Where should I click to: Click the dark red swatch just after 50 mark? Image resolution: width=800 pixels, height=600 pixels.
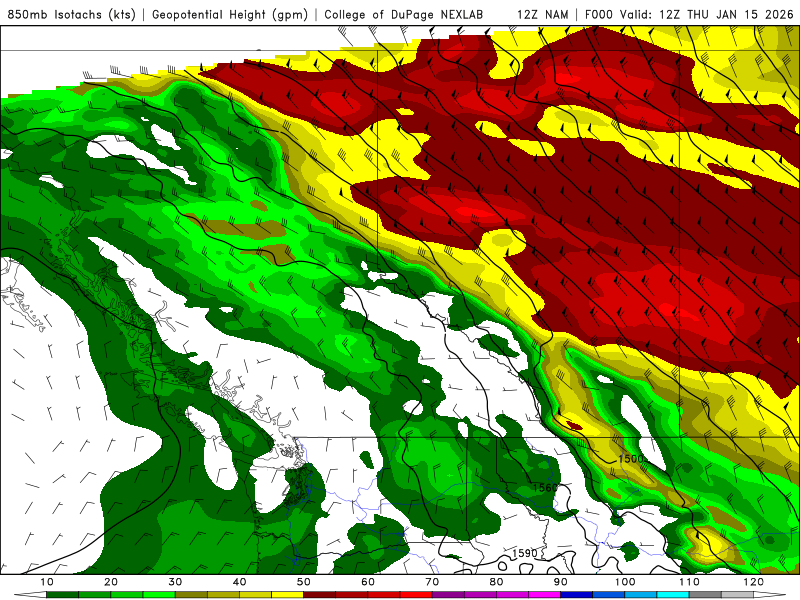[319, 595]
